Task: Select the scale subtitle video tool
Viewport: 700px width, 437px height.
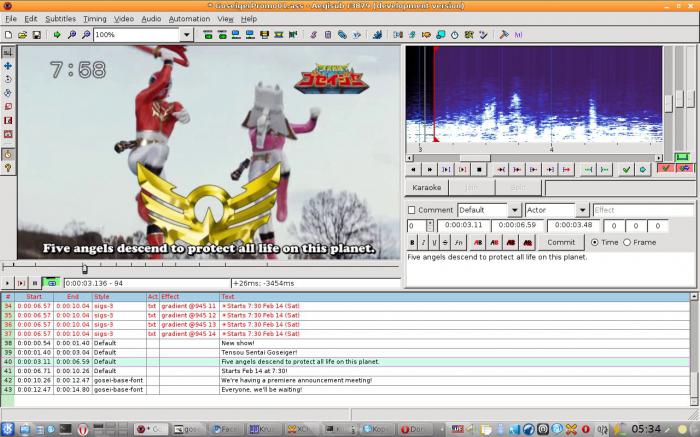Action: point(8,107)
